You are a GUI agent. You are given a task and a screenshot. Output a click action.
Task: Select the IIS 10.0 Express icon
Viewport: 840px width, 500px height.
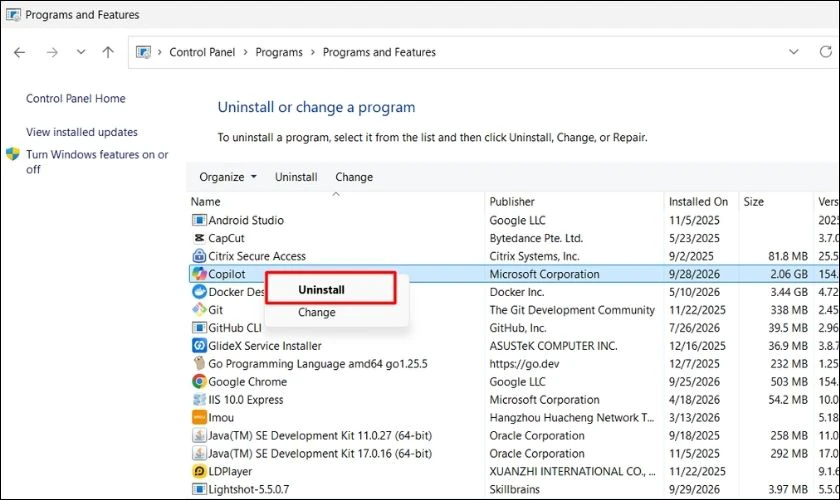click(199, 399)
